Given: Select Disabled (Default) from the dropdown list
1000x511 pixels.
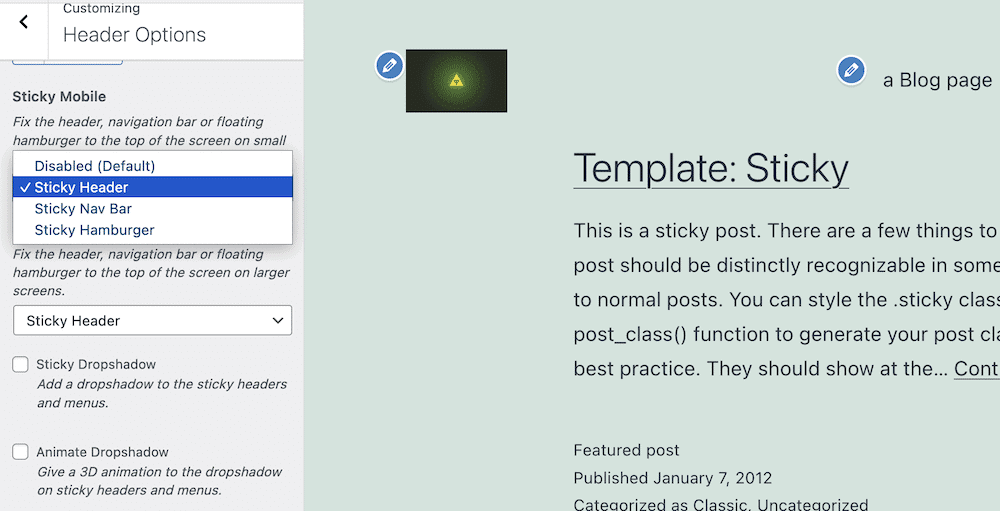Looking at the screenshot, I should point(95,166).
